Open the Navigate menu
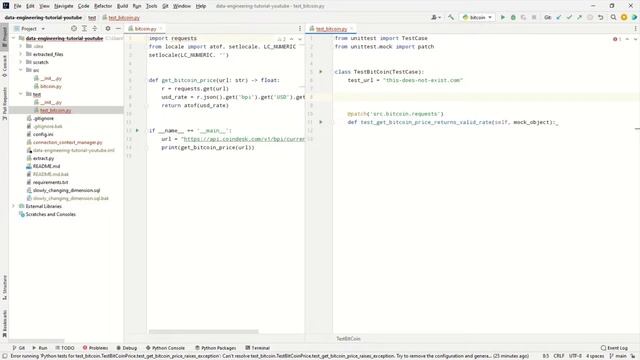Image resolution: width=640 pixels, height=360 pixels. (x=64, y=6)
